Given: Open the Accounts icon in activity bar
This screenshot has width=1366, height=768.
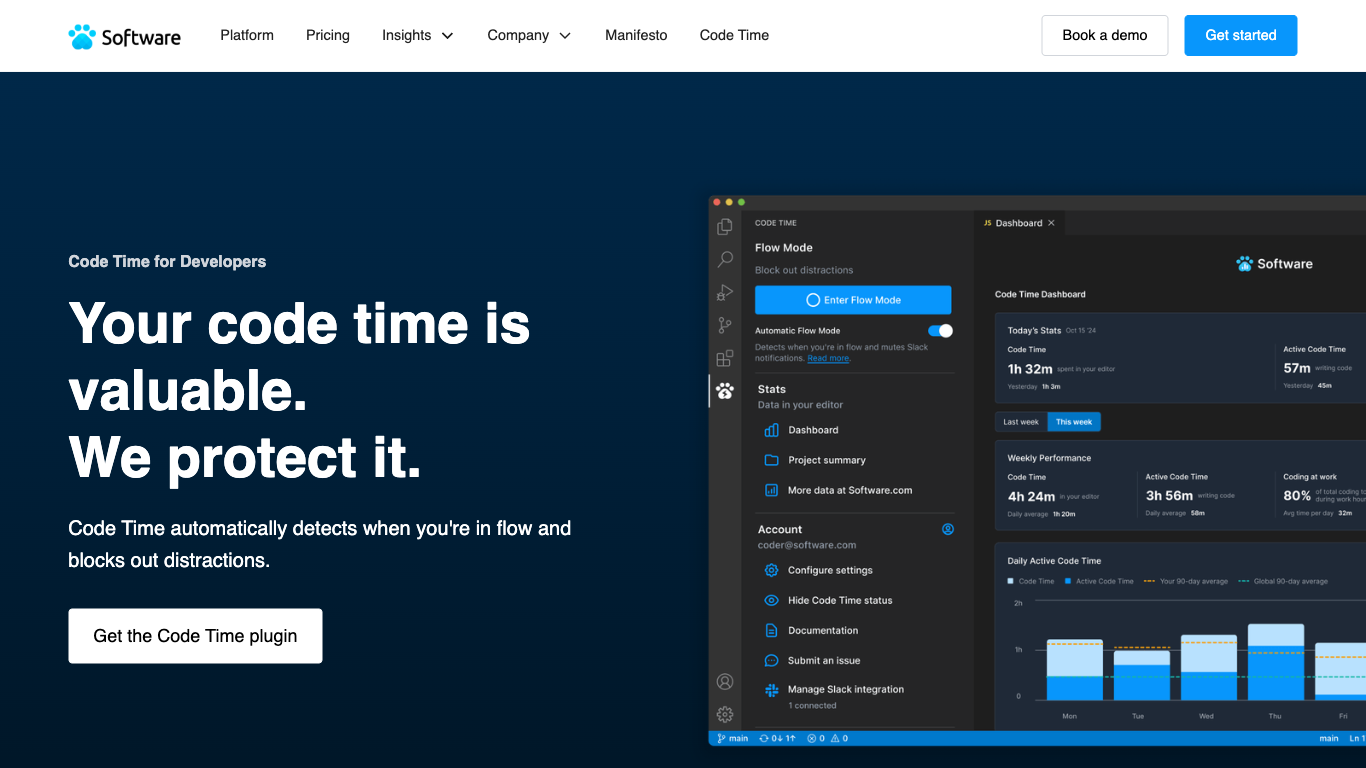Looking at the screenshot, I should click(725, 682).
